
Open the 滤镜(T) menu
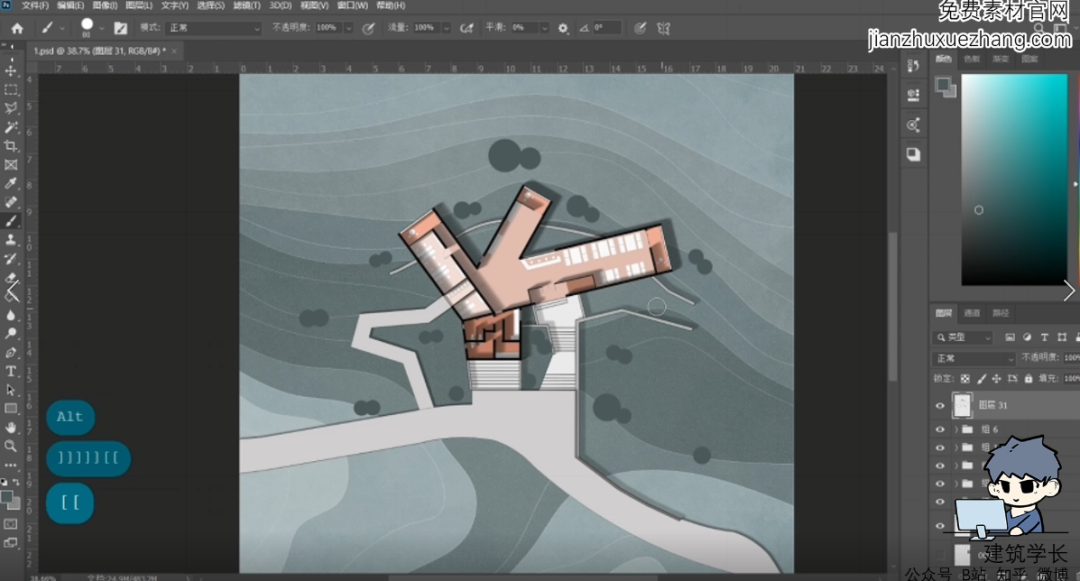point(247,6)
